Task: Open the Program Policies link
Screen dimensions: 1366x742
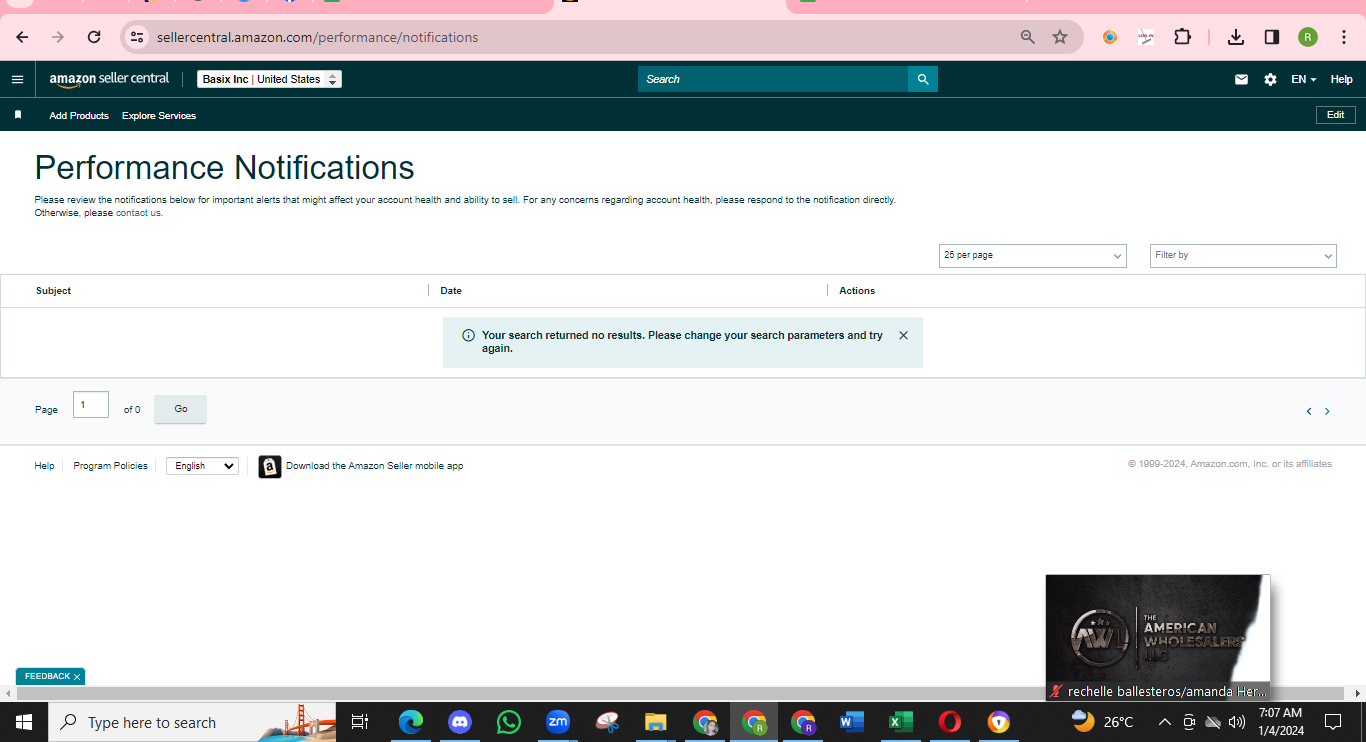Action: click(110, 466)
